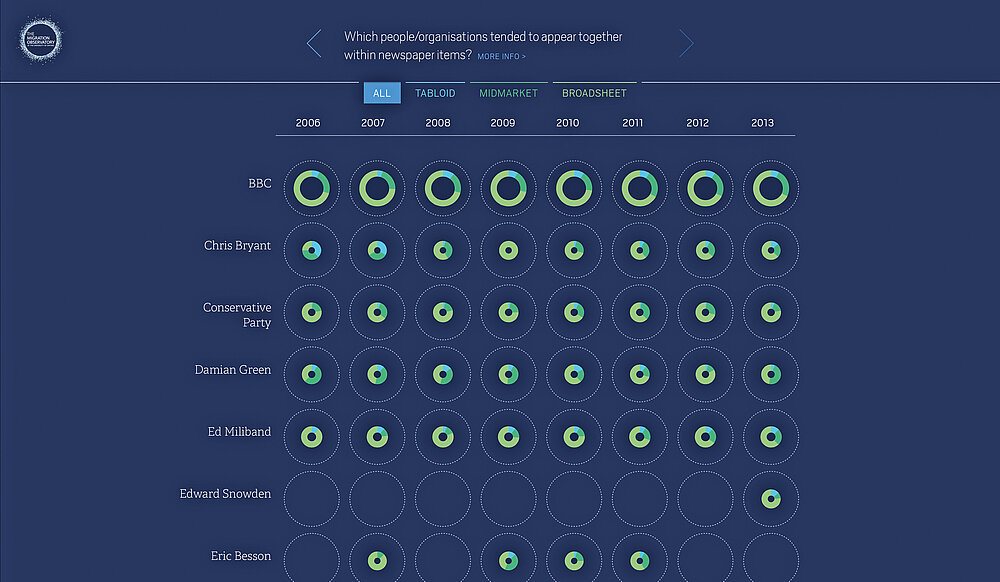The width and height of the screenshot is (1000, 582).
Task: Select Ed Miliband donut for 2008
Action: click(x=442, y=436)
